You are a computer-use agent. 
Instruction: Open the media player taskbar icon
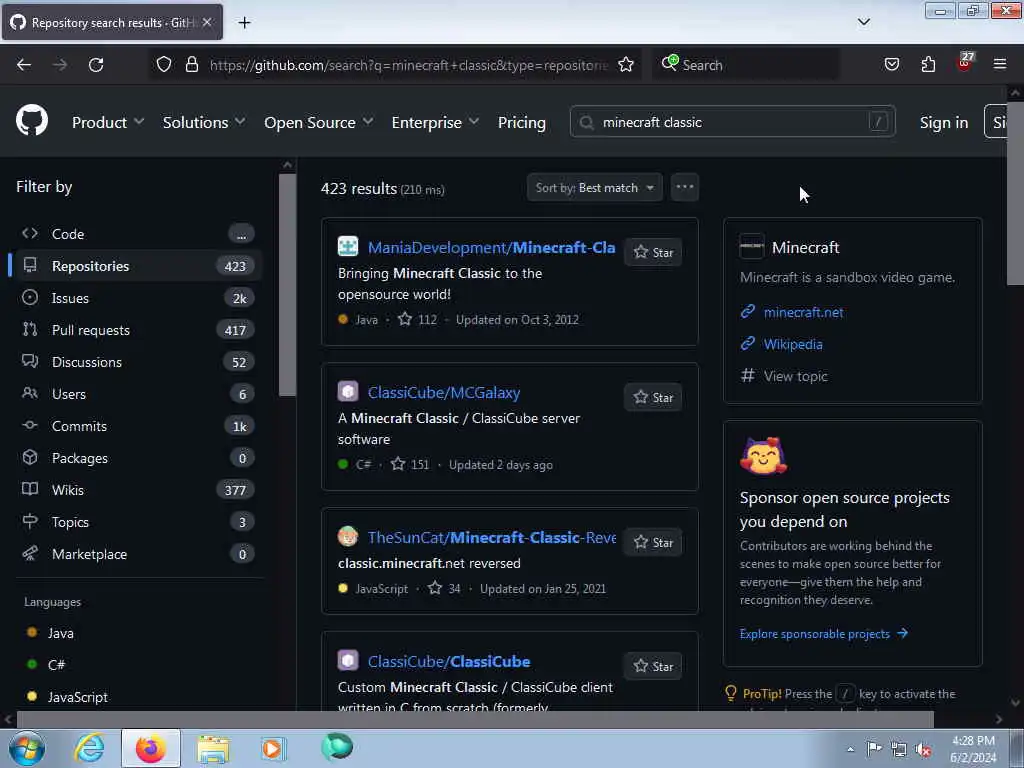273,748
